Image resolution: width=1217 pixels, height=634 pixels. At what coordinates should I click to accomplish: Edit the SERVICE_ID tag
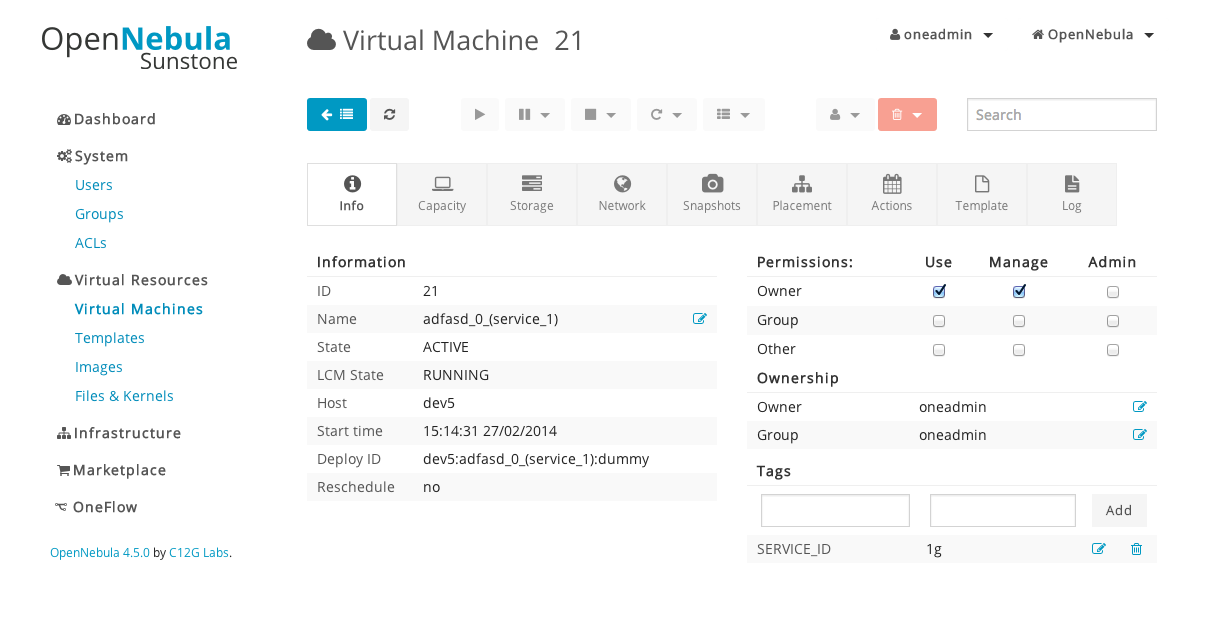(1099, 549)
